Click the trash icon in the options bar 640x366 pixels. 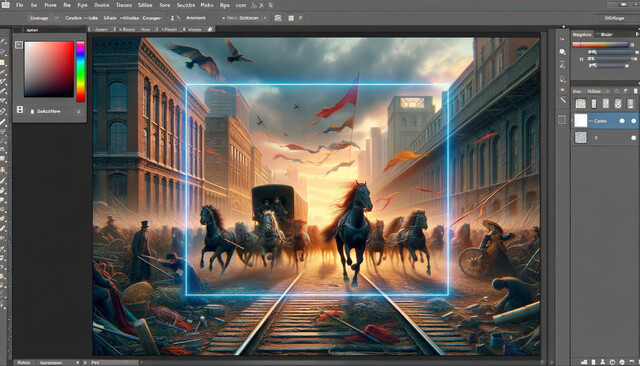click(x=291, y=18)
